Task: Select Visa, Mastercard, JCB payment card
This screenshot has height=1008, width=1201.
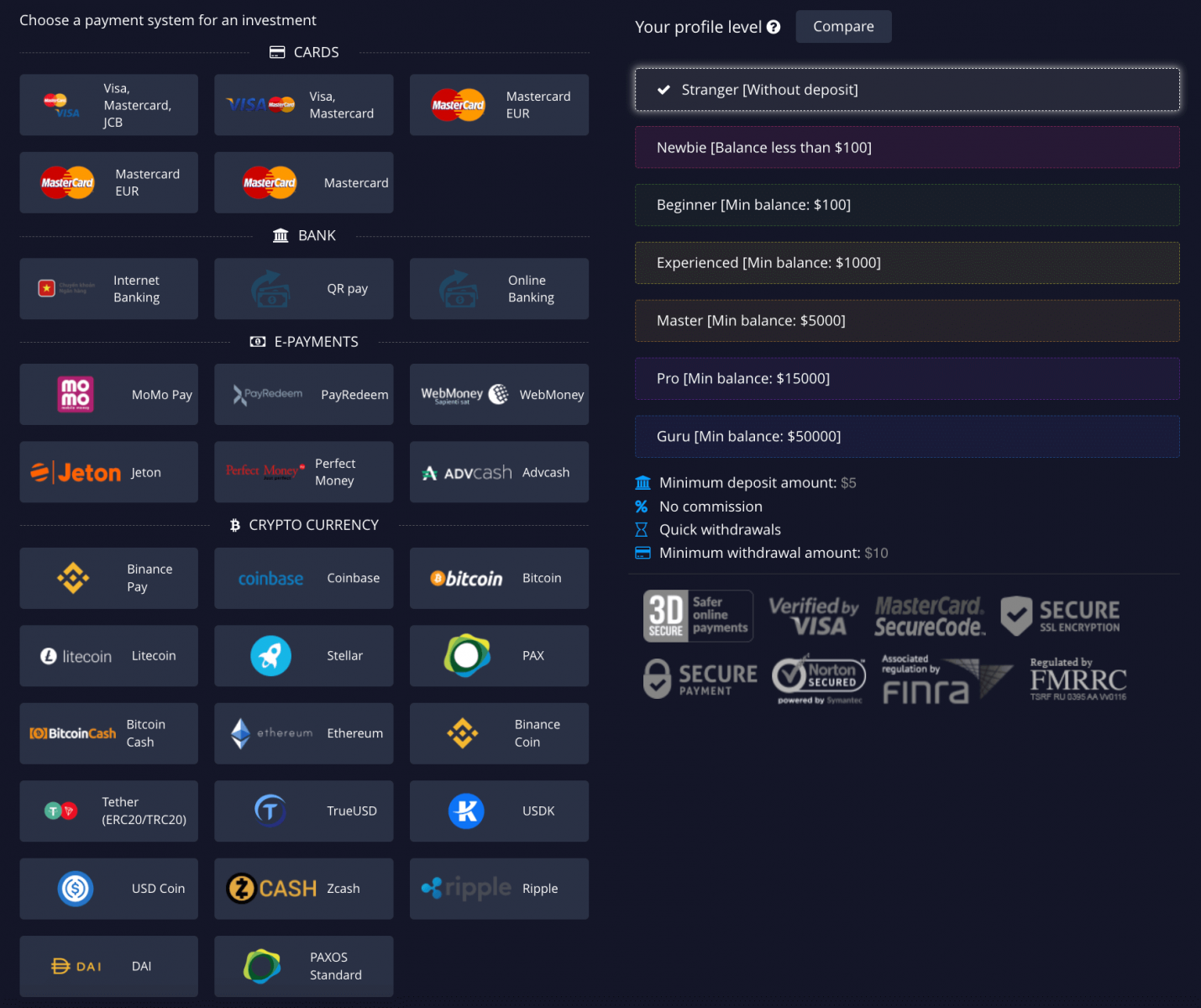Action: point(109,105)
